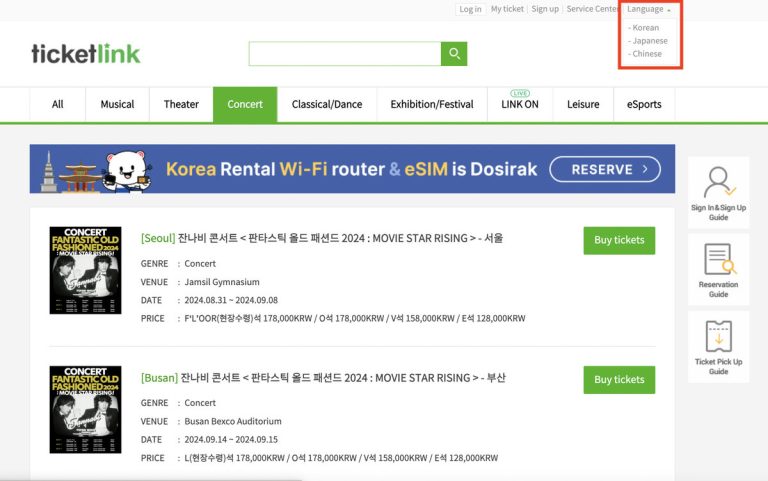Open the Theater category tab
This screenshot has width=768, height=481.
pos(181,104)
